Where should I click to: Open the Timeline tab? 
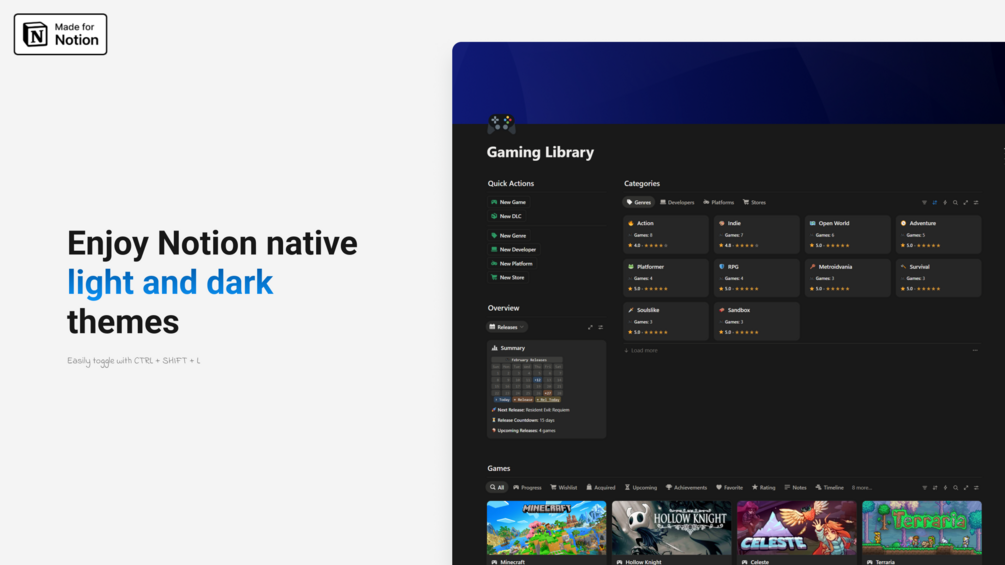[829, 487]
